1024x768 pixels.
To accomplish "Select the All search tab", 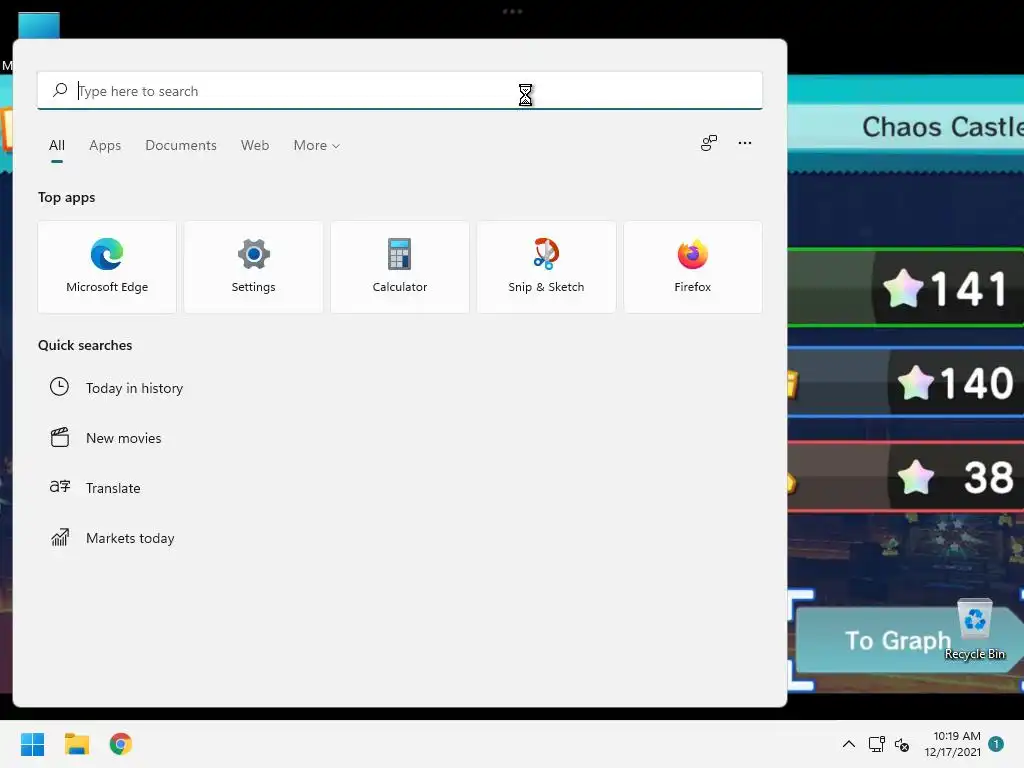I will [57, 145].
